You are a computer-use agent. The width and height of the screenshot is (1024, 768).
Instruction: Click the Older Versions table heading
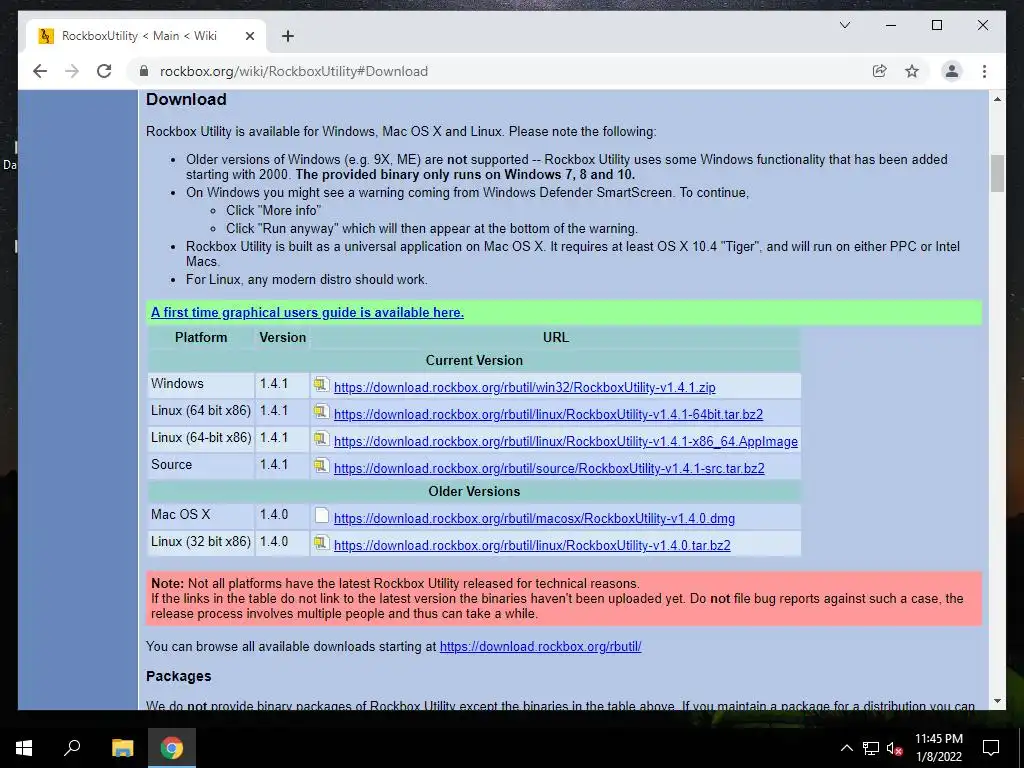click(x=474, y=491)
